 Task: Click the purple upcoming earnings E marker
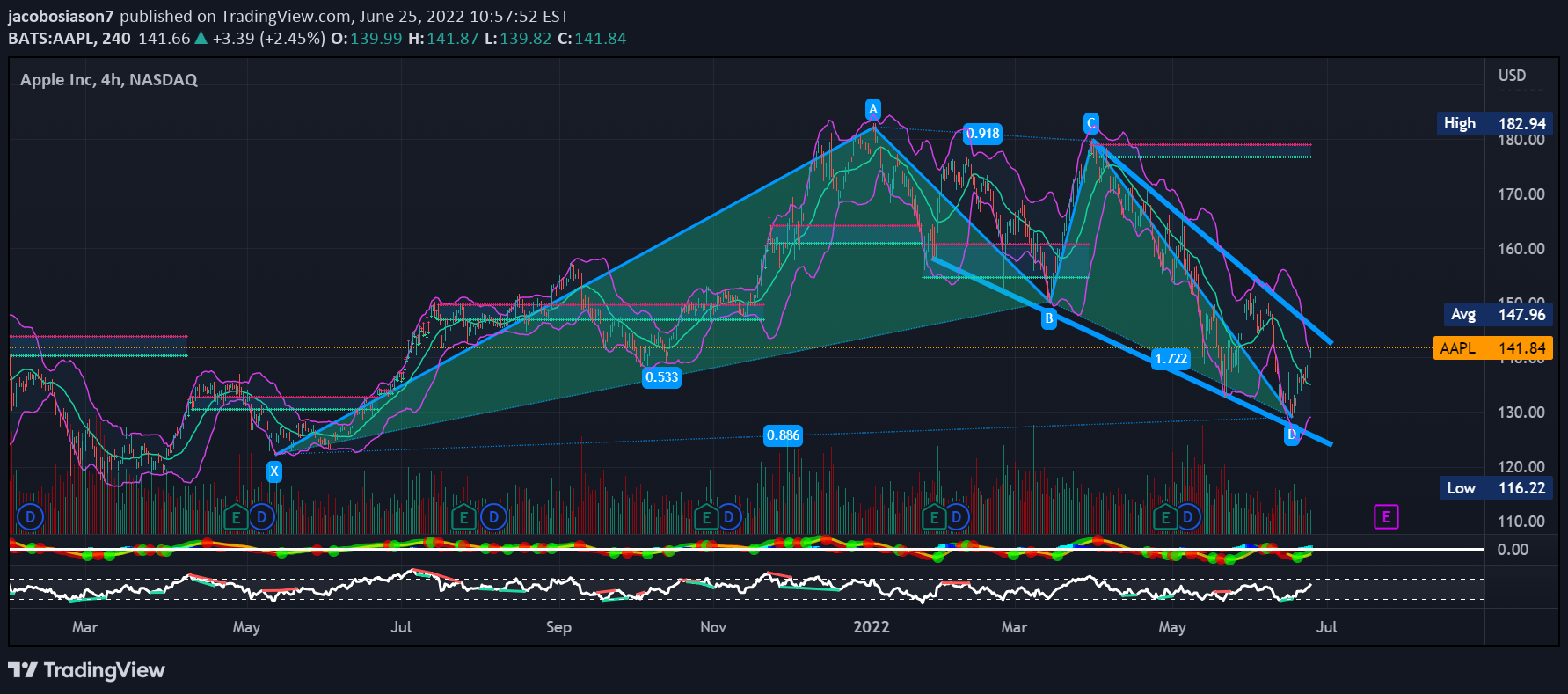coord(1386,517)
